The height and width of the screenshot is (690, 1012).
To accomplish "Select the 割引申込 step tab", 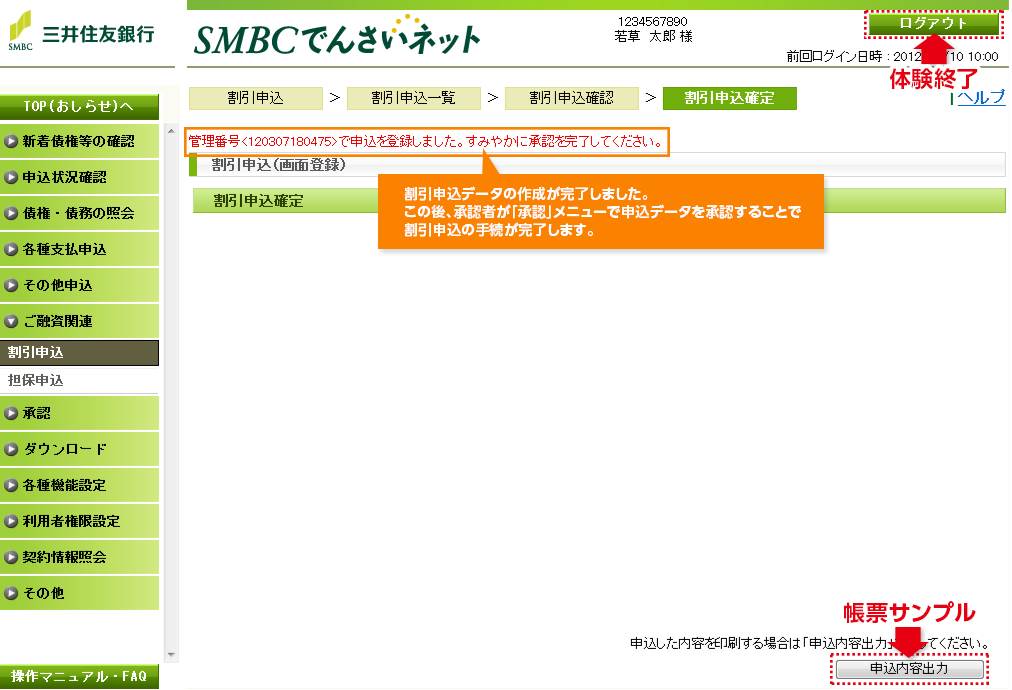I will pyautogui.click(x=256, y=98).
